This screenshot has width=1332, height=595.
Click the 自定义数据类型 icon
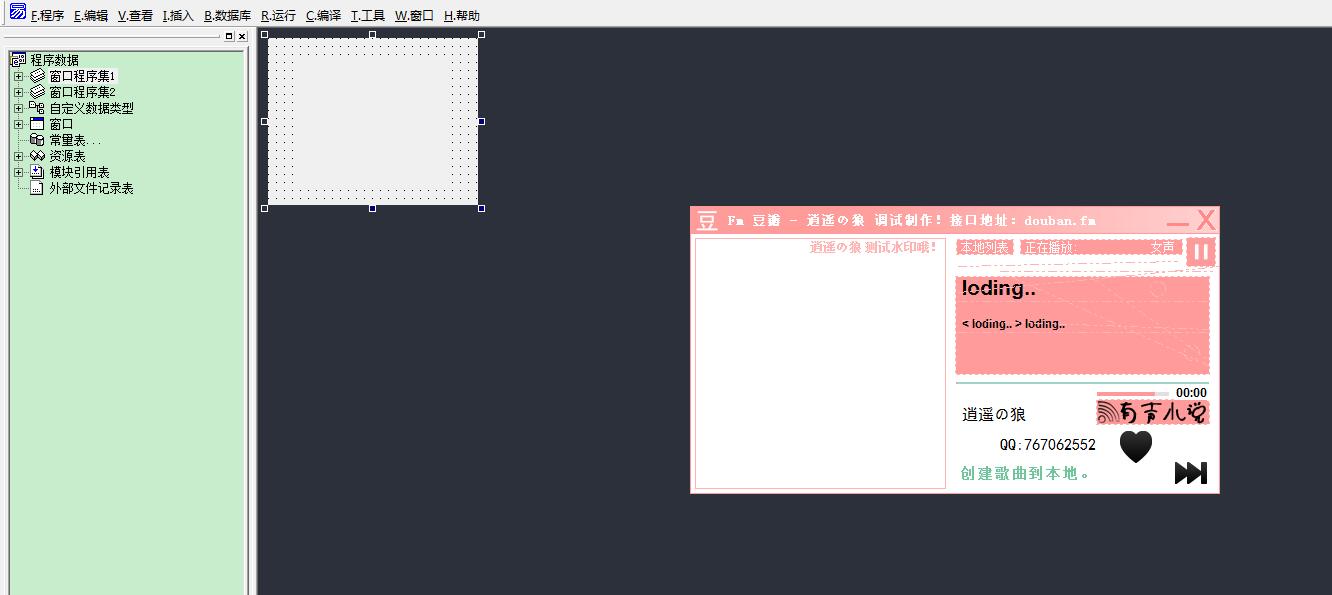pyautogui.click(x=37, y=108)
